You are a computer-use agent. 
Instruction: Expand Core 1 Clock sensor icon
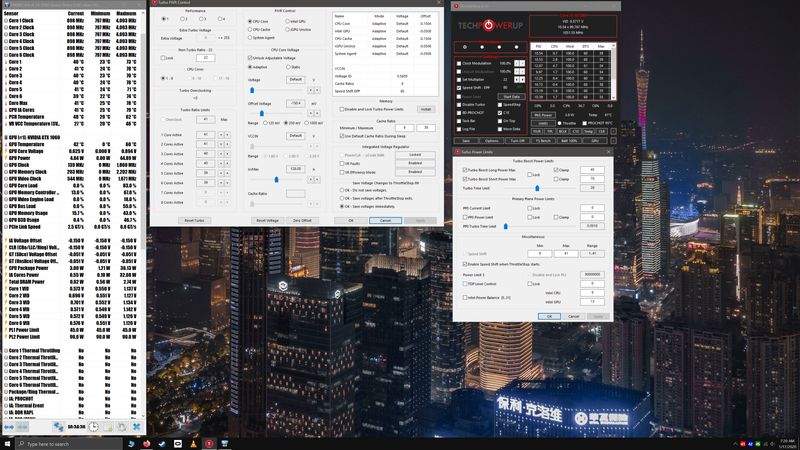click(6, 21)
